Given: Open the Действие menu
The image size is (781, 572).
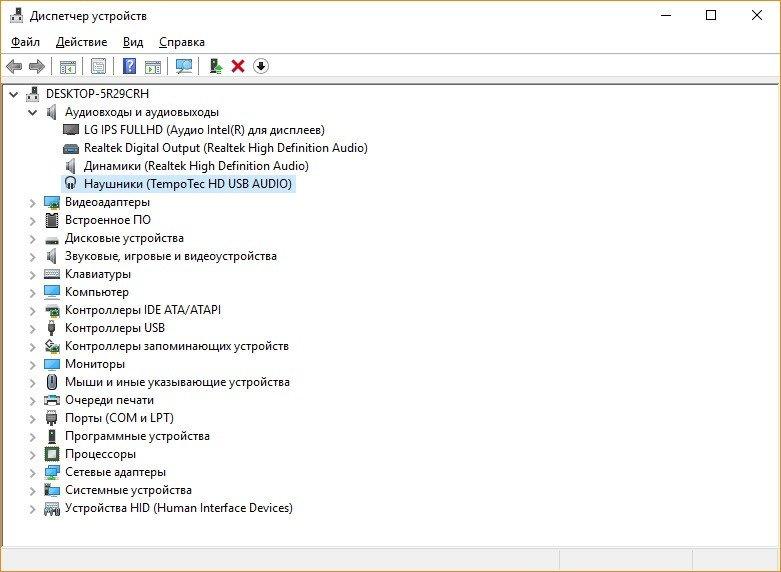Looking at the screenshot, I should coord(81,42).
